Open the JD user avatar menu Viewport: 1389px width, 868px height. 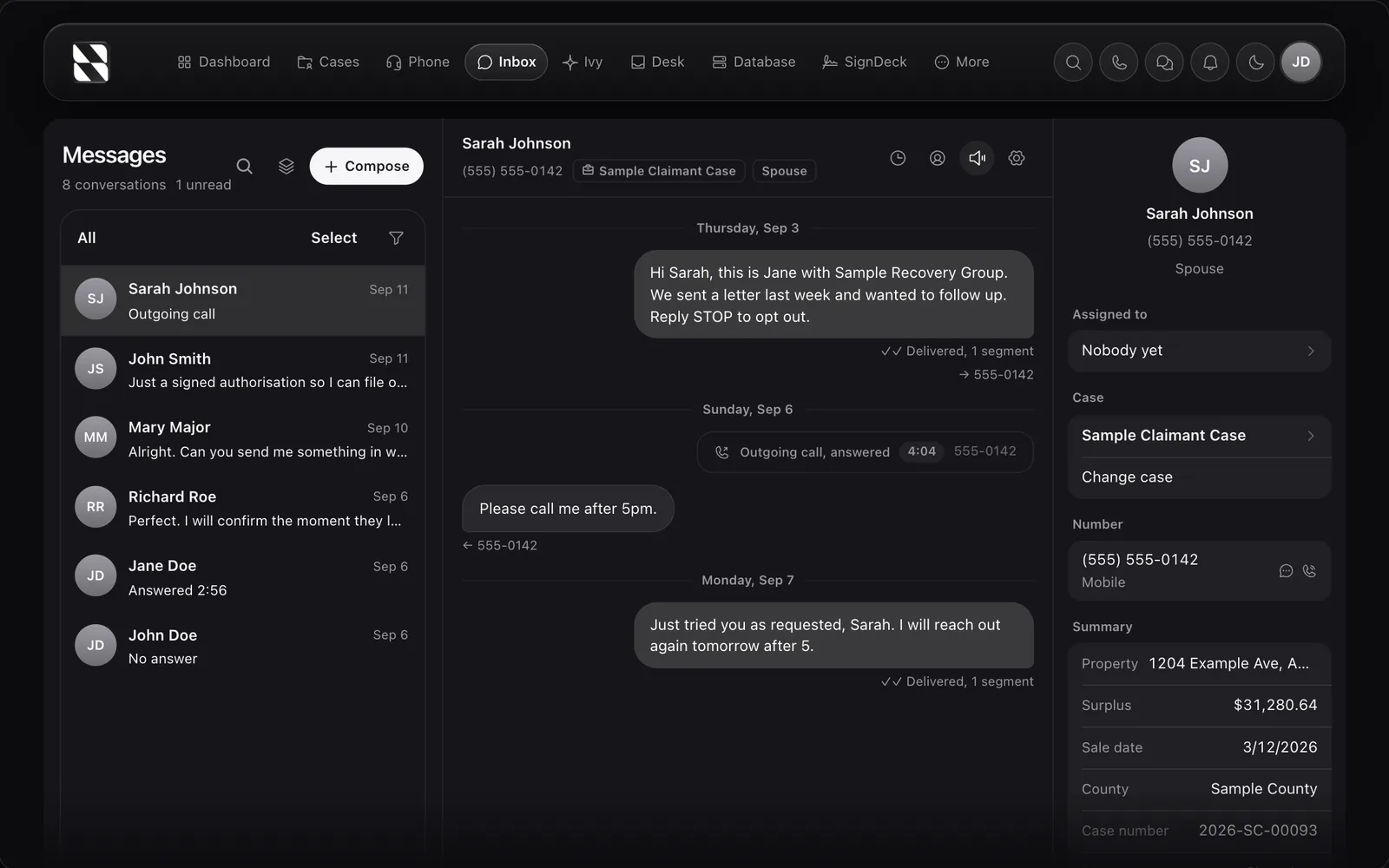click(1300, 62)
